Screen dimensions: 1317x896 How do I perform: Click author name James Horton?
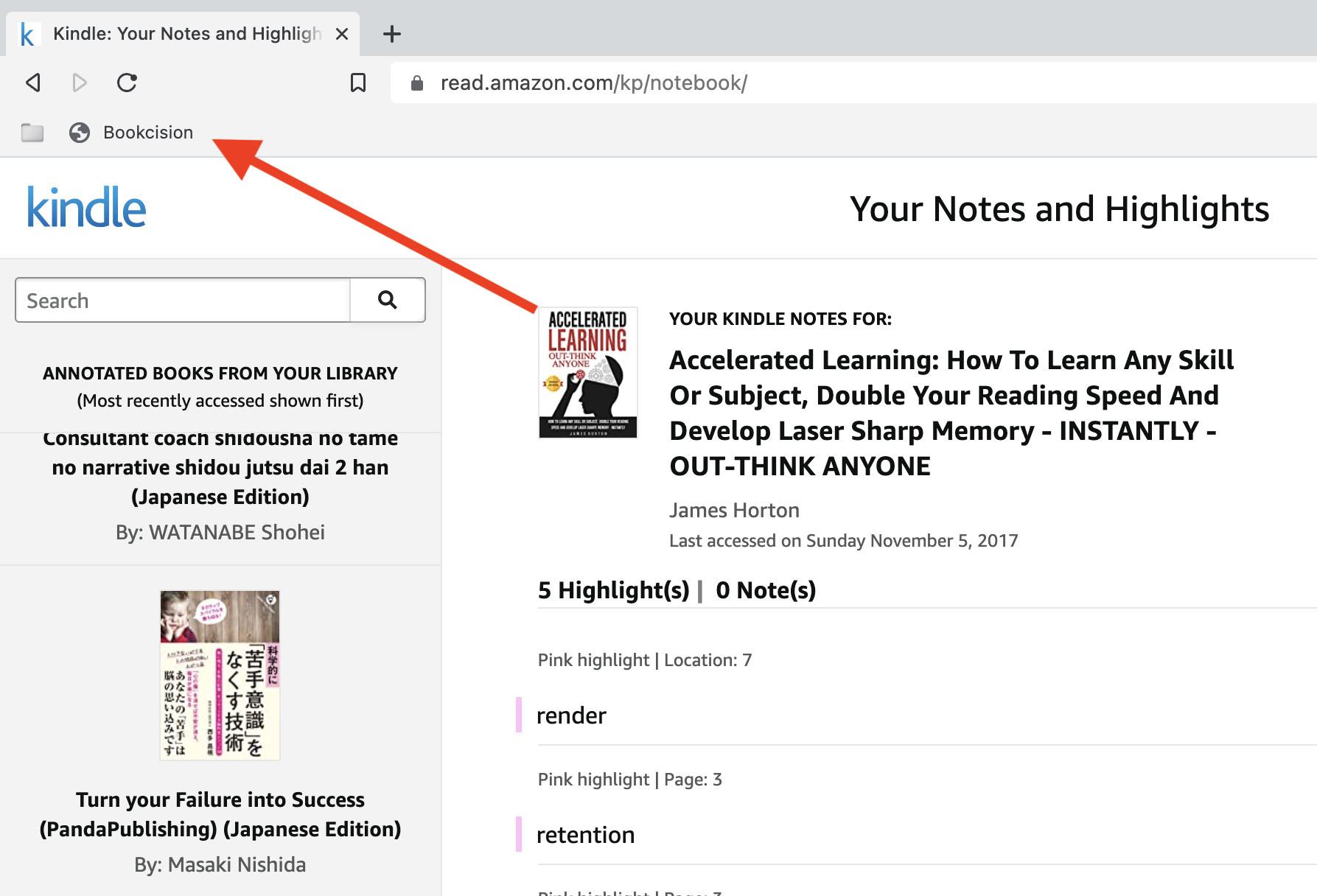click(734, 510)
